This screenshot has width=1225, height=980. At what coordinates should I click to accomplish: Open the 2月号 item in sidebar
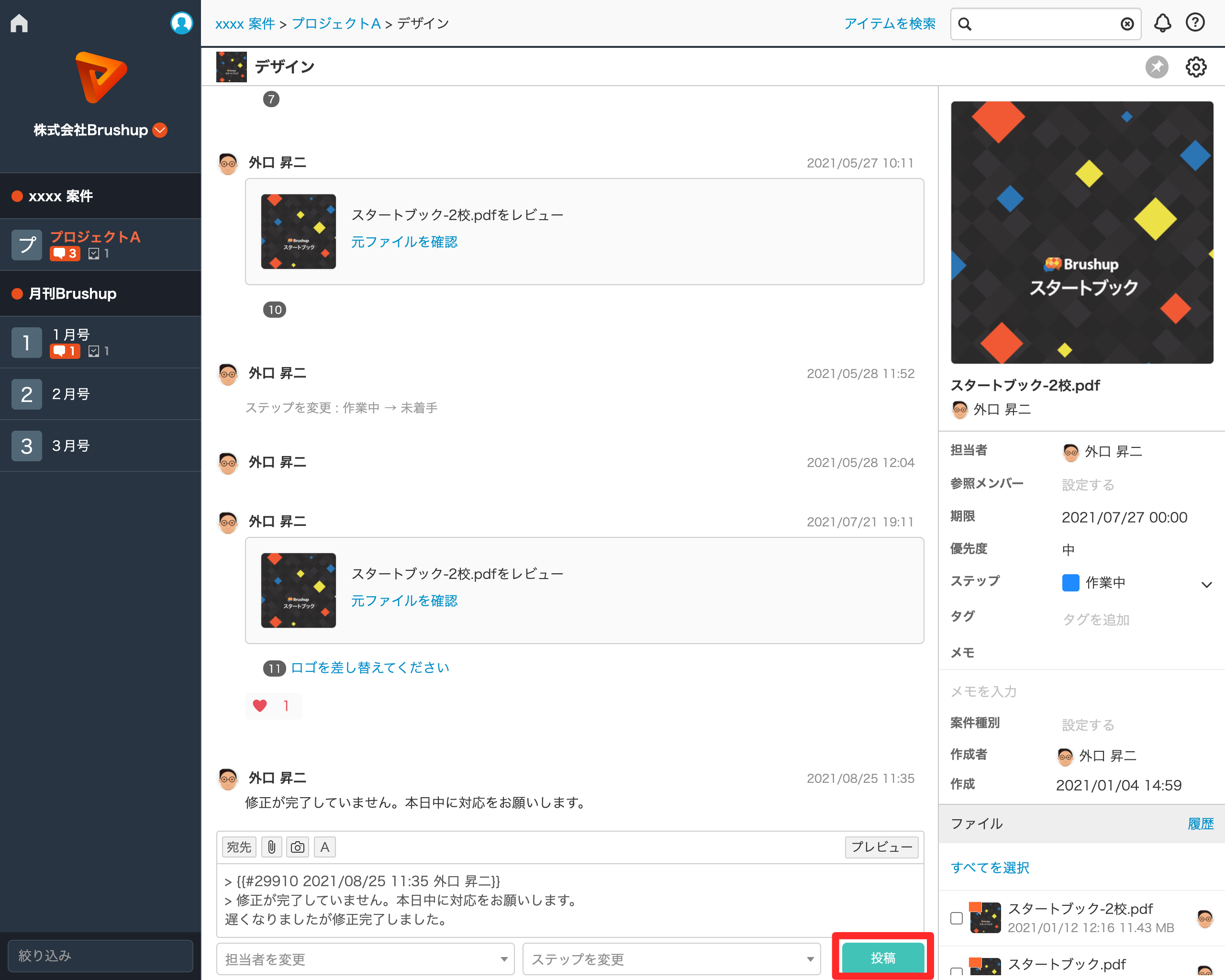[x=71, y=394]
